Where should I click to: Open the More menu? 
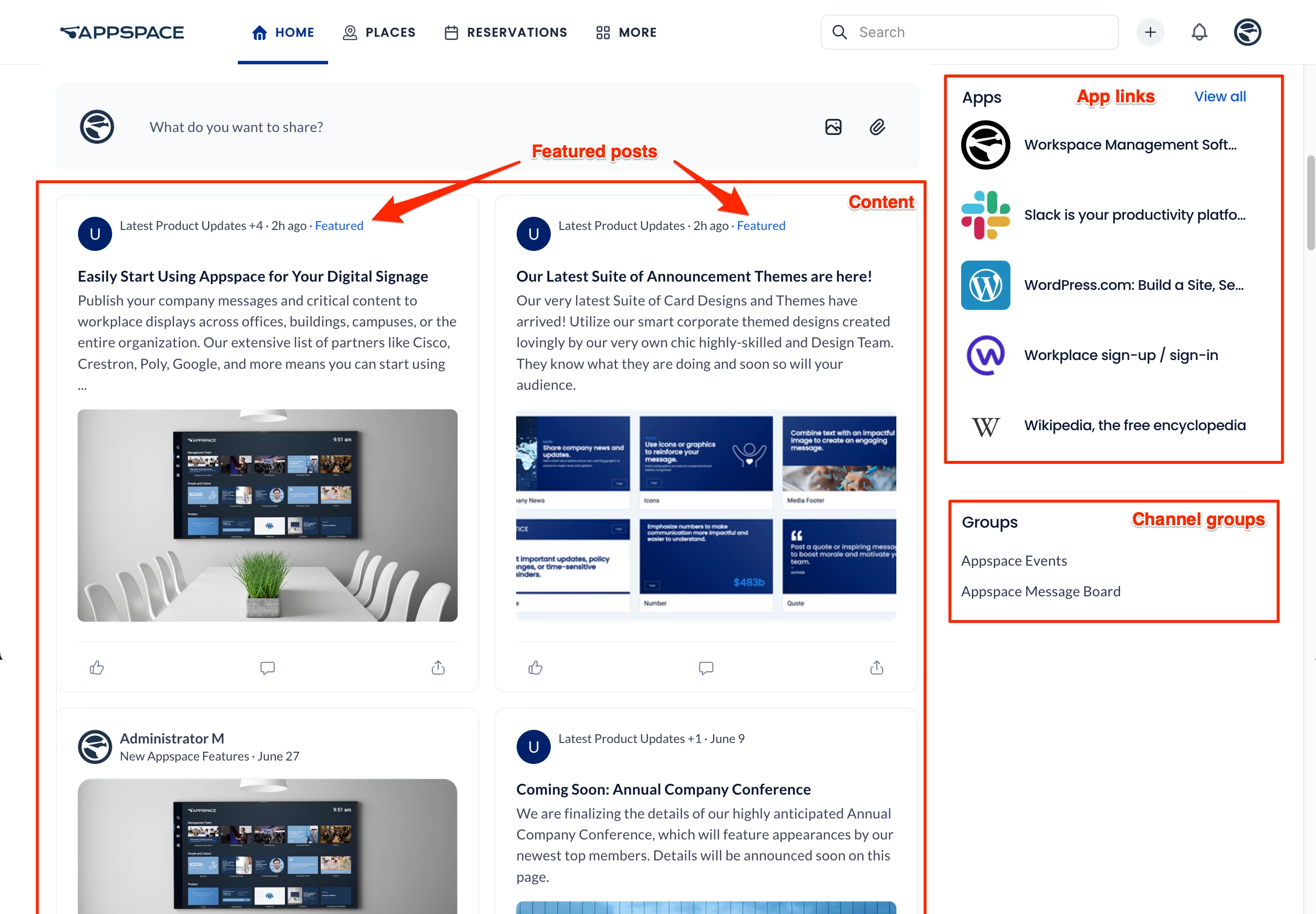[x=626, y=33]
